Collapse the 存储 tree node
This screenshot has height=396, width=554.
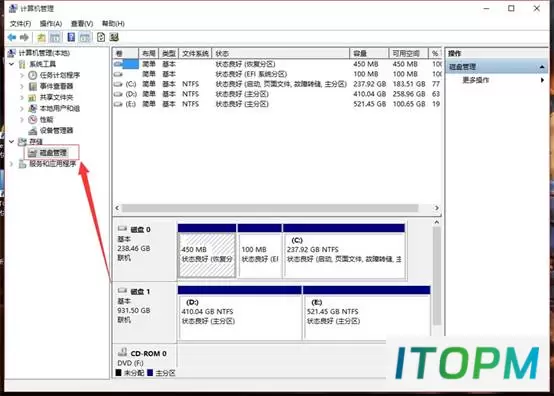coord(12,142)
